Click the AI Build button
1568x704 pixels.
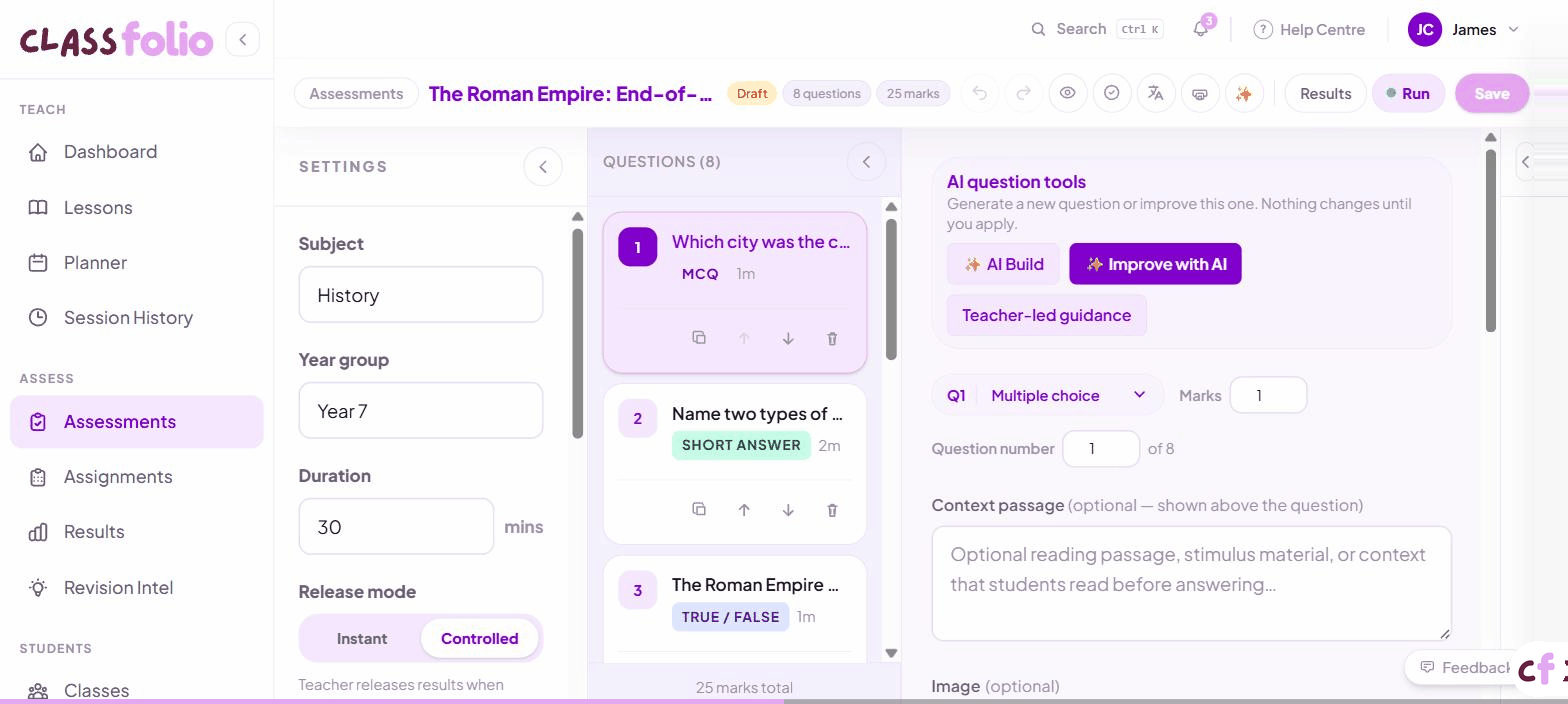point(1003,264)
